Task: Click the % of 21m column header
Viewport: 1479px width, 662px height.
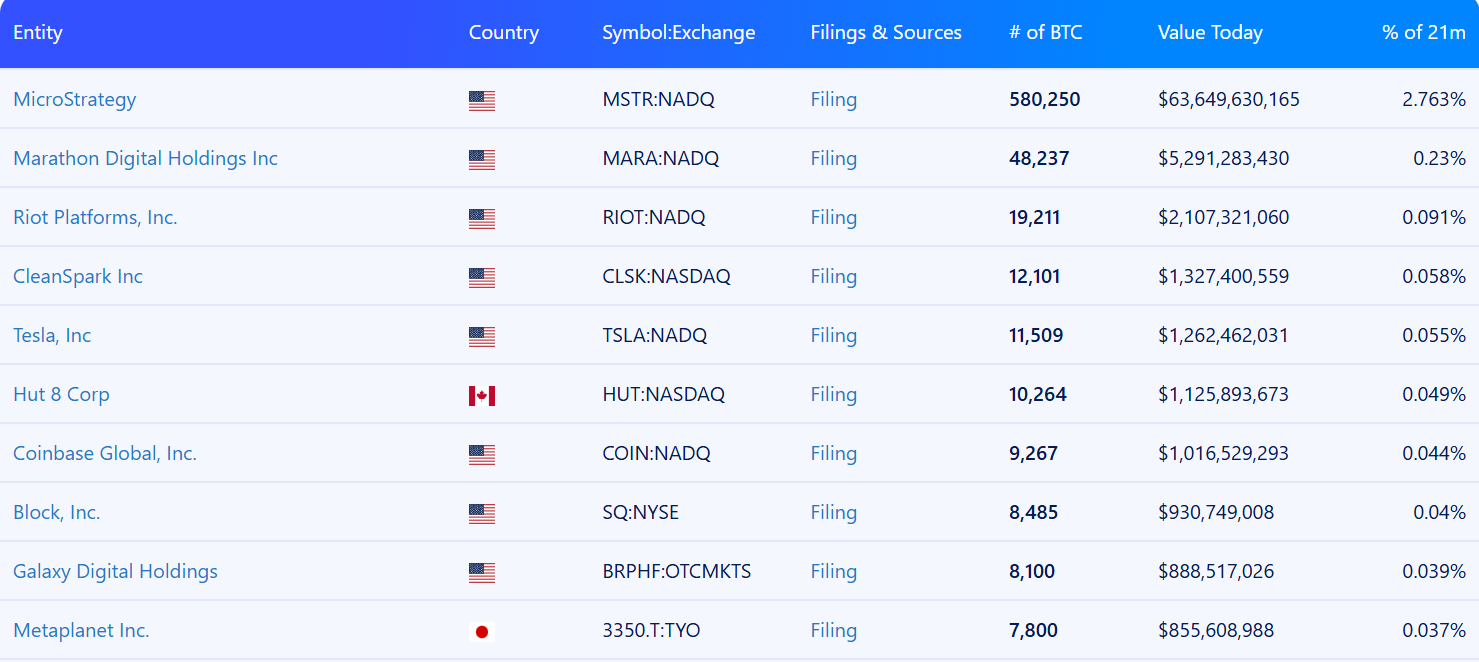Action: (1423, 32)
